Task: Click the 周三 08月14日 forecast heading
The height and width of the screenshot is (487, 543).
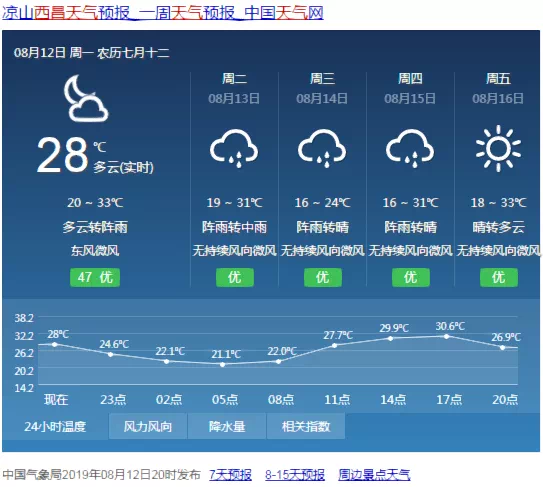Action: coord(322,89)
